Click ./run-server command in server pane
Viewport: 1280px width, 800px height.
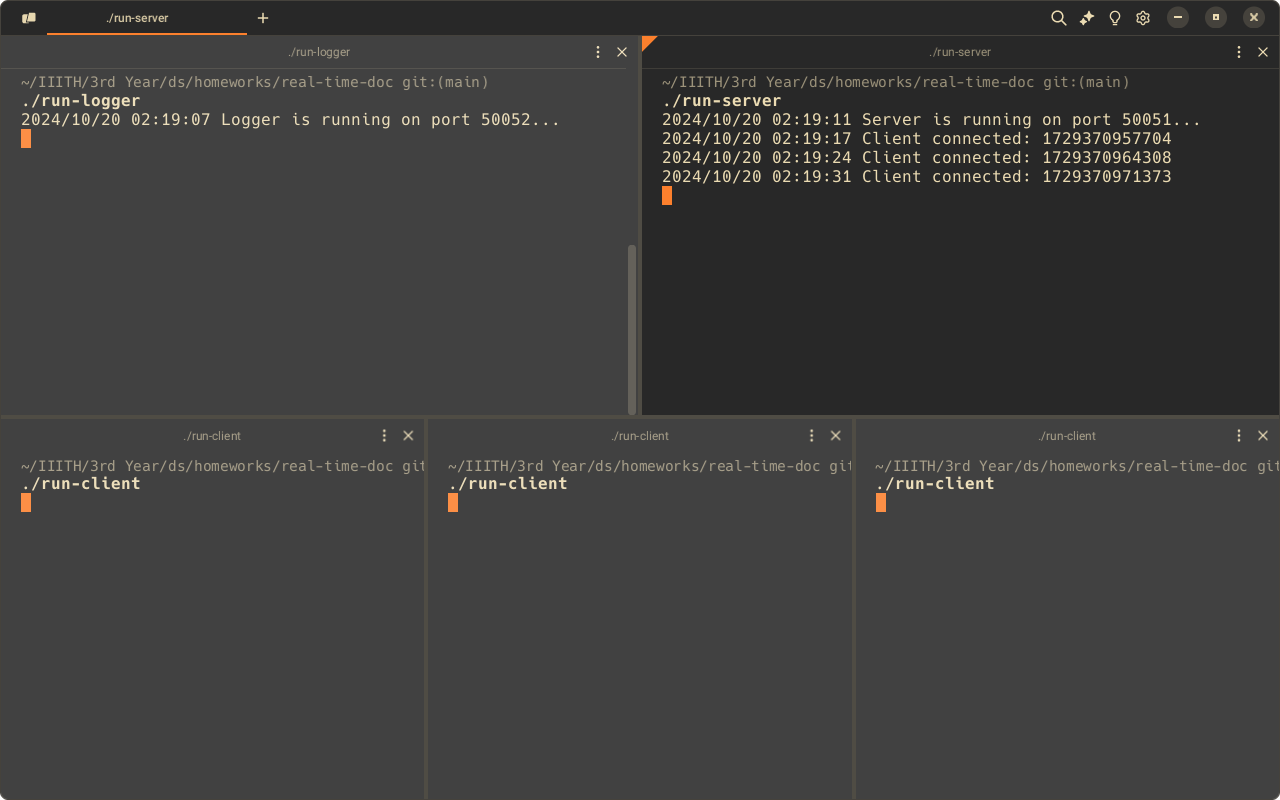(721, 101)
